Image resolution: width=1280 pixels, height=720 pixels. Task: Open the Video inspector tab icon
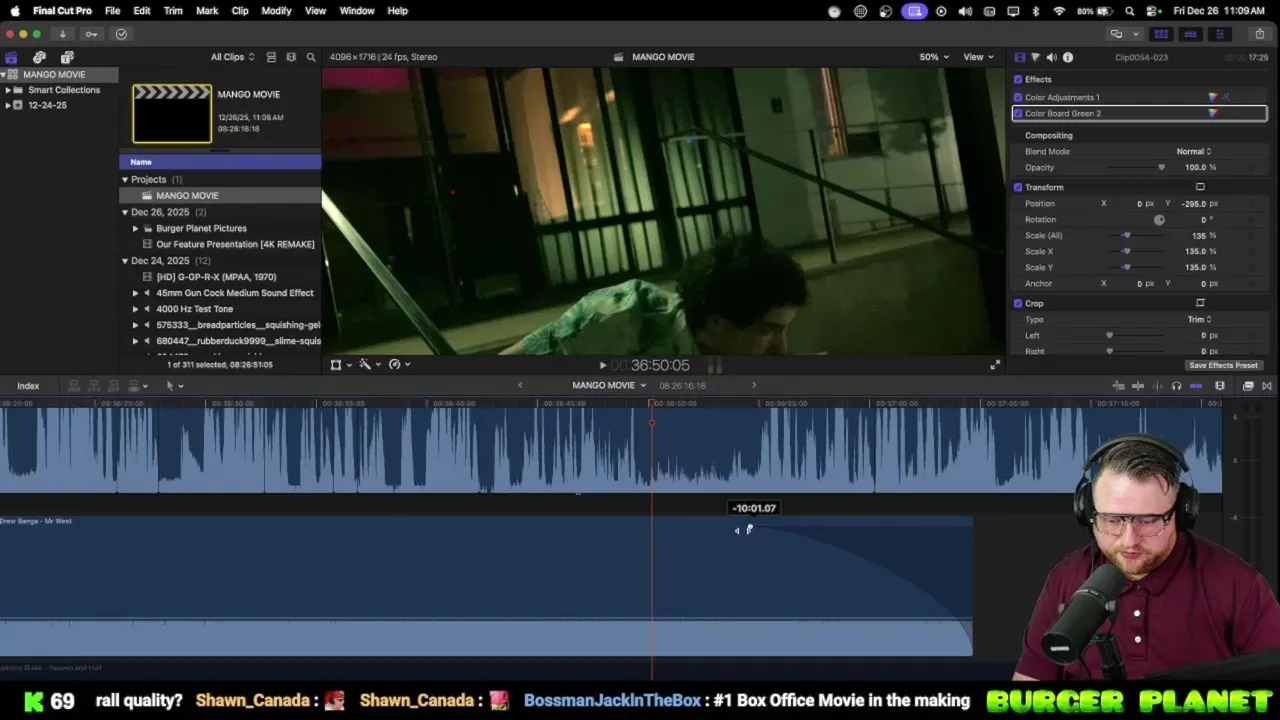1019,57
